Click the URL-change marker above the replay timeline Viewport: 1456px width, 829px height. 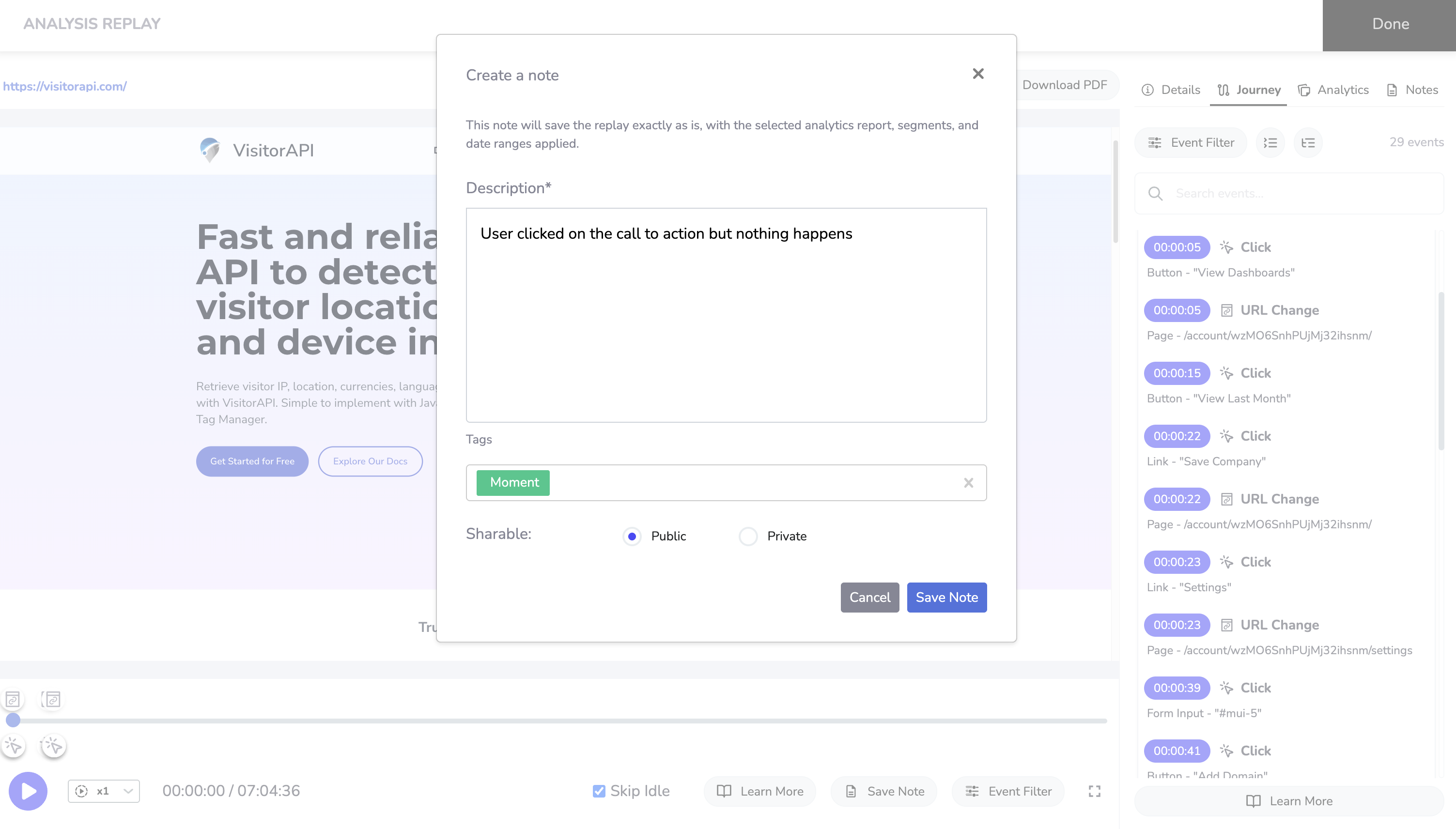(x=13, y=699)
